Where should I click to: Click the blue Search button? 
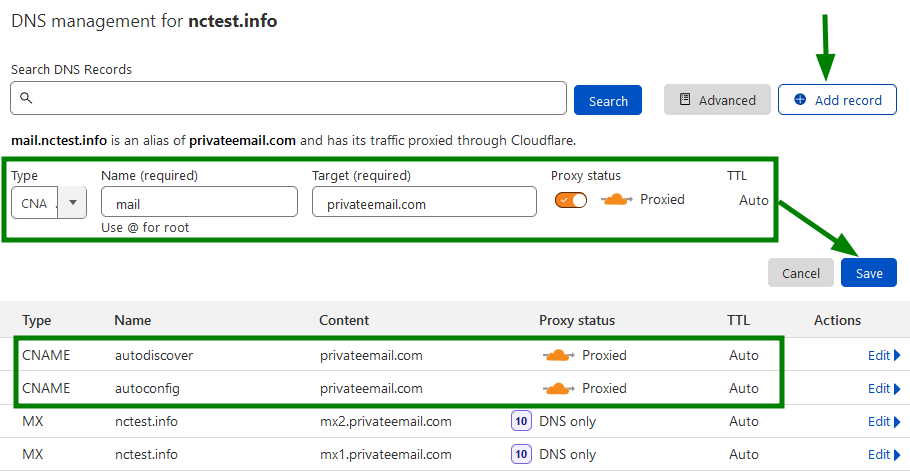tap(608, 100)
